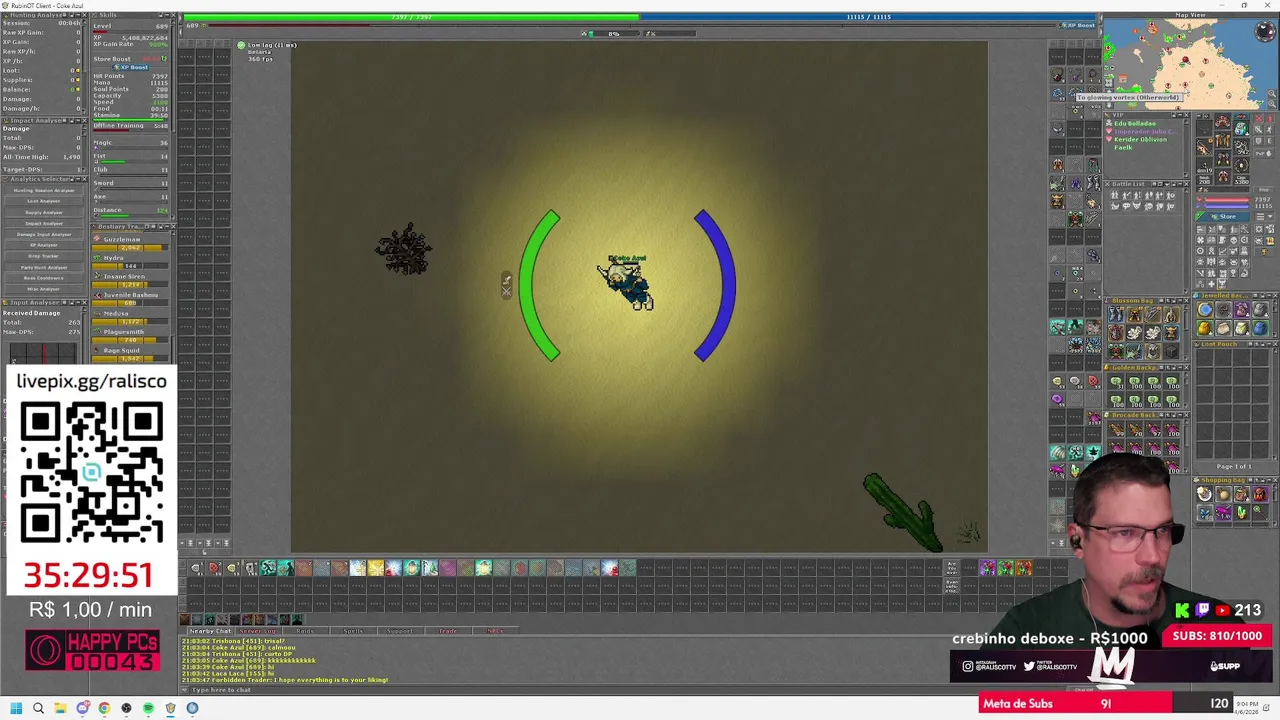Switch to the Support chat tab
The width and height of the screenshot is (1280, 720).
point(400,631)
